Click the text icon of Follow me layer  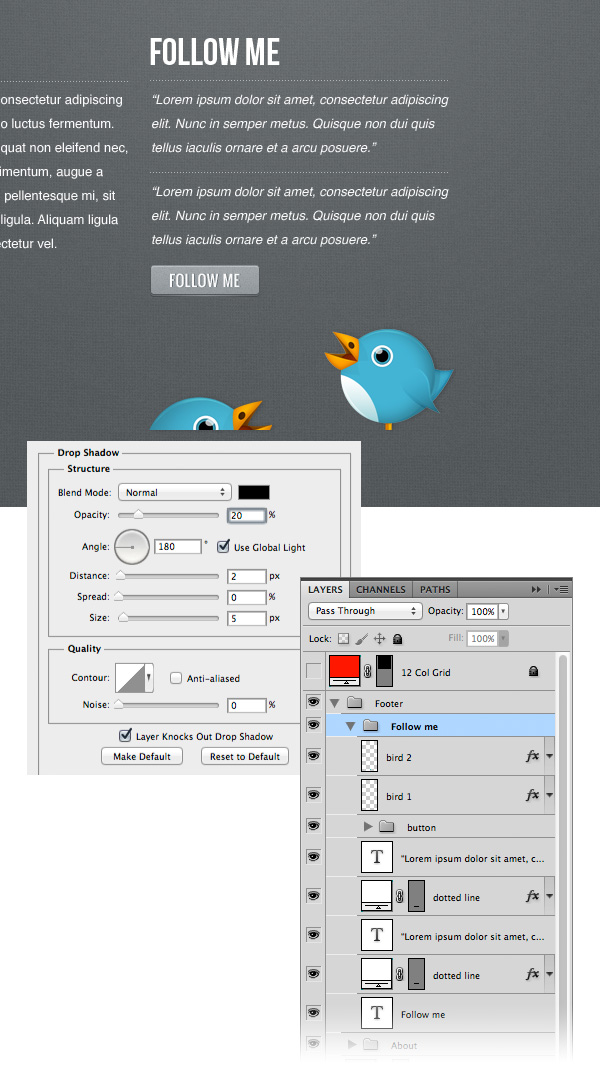point(377,1012)
